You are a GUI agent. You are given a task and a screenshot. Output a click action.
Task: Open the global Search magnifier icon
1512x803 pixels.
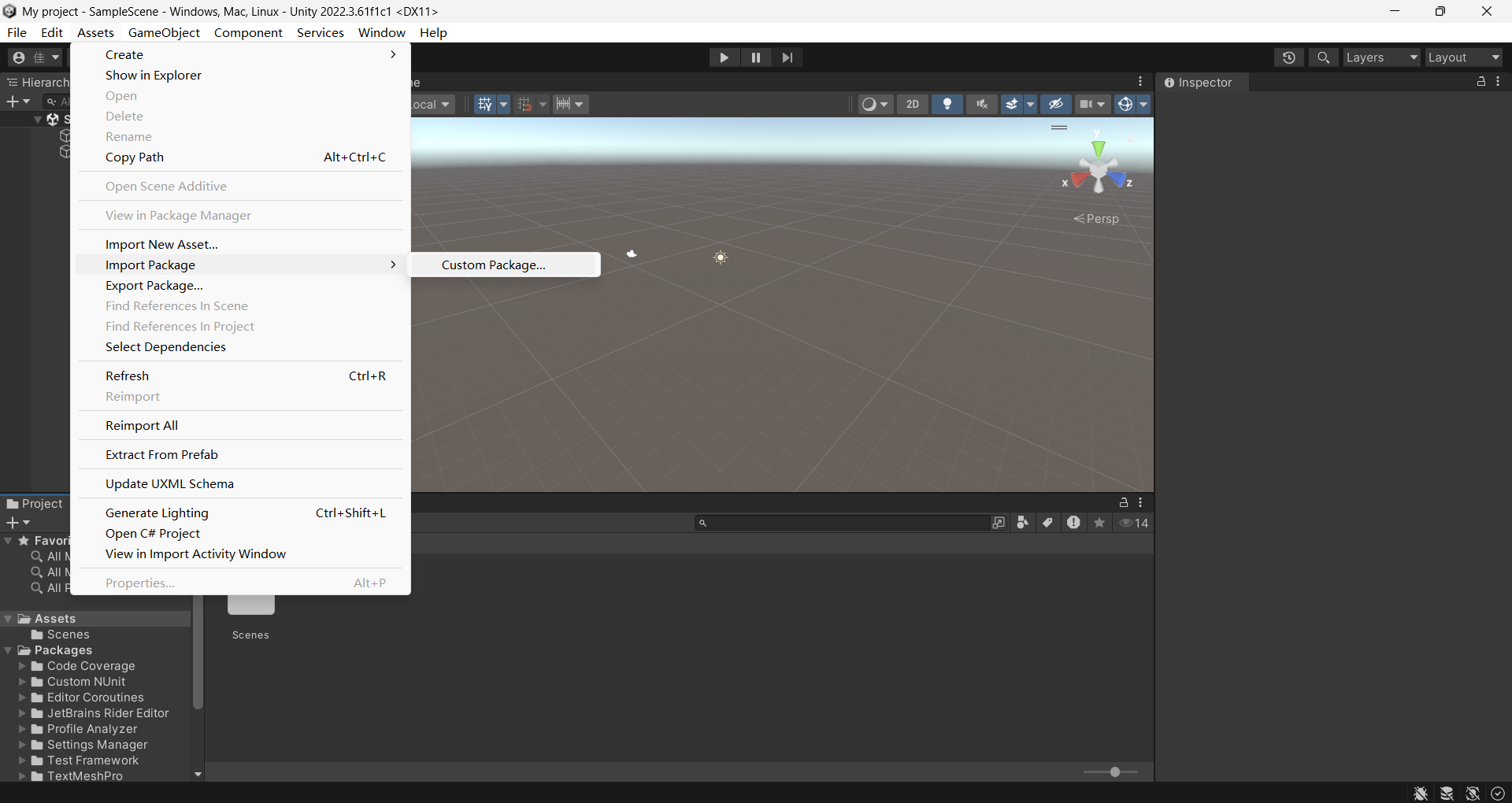(1324, 57)
